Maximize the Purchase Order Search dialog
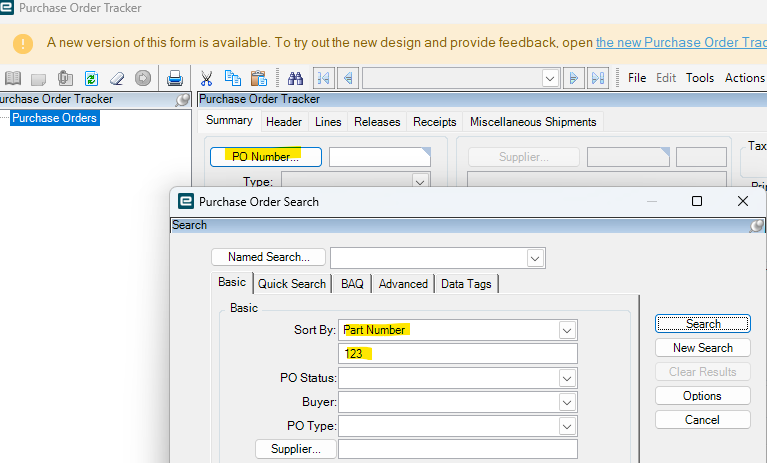The height and width of the screenshot is (463, 767). [x=697, y=201]
